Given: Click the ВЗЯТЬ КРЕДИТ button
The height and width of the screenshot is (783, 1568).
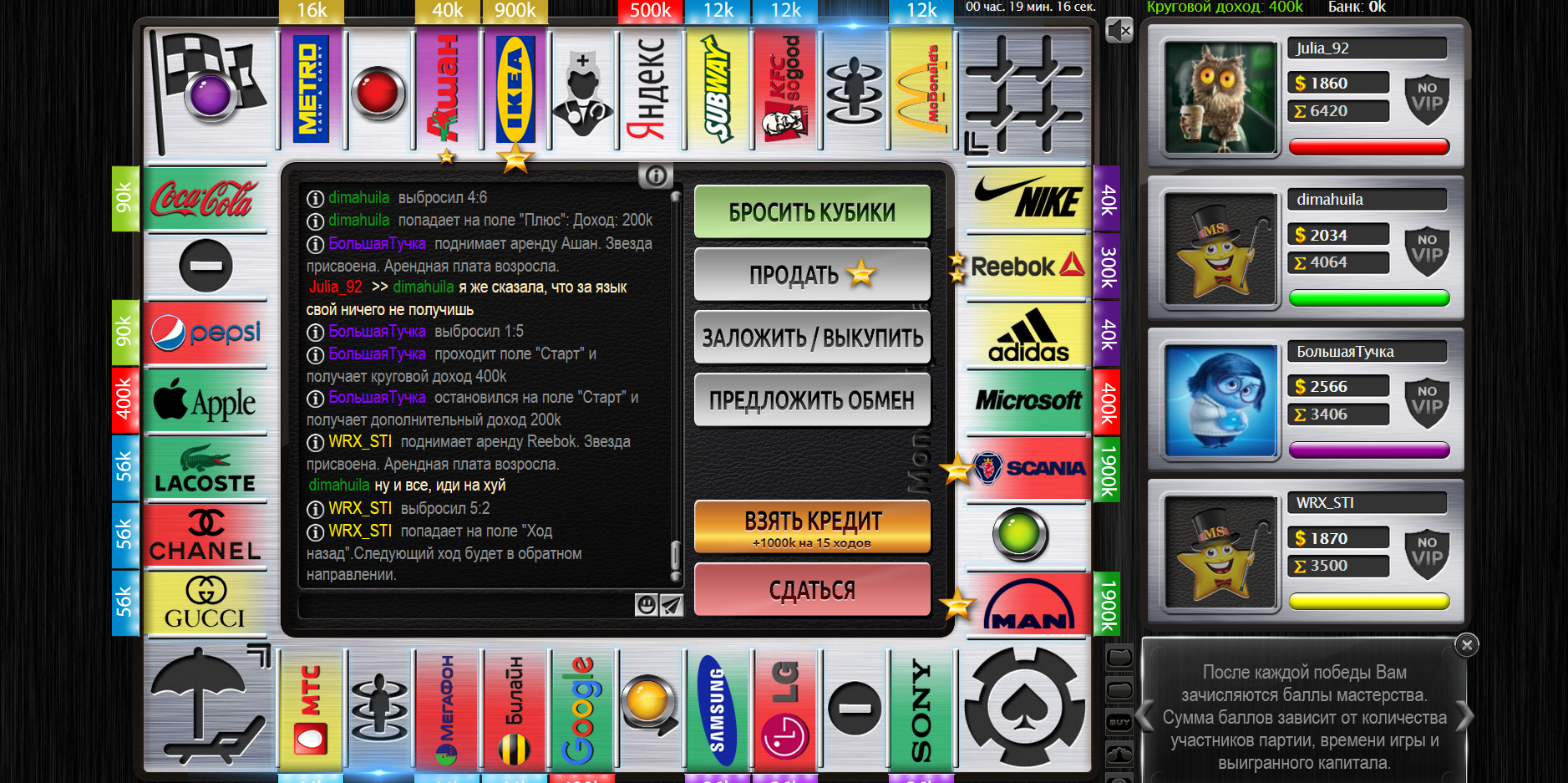Looking at the screenshot, I should tap(812, 527).
